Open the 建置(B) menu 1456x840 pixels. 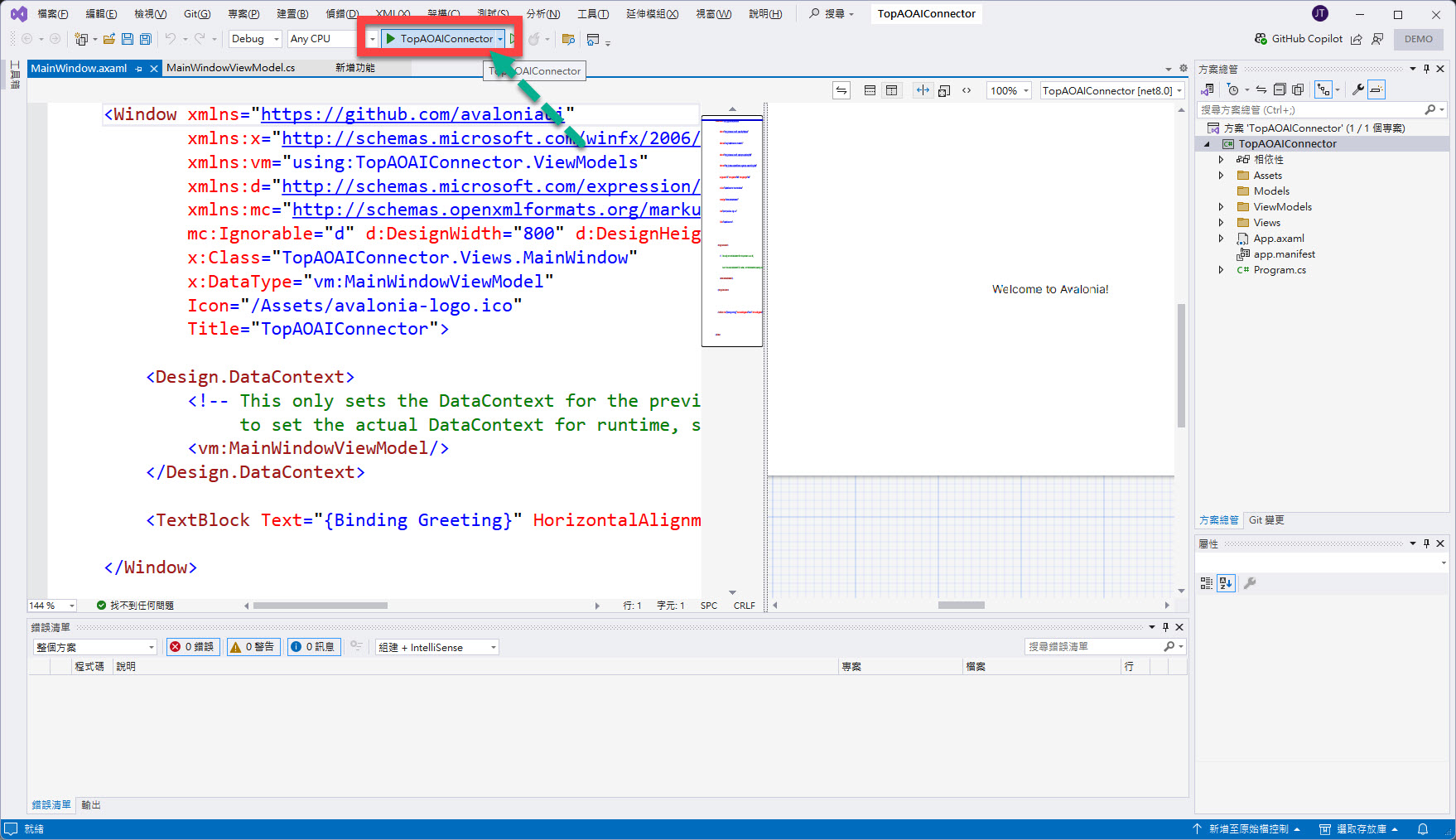[292, 14]
